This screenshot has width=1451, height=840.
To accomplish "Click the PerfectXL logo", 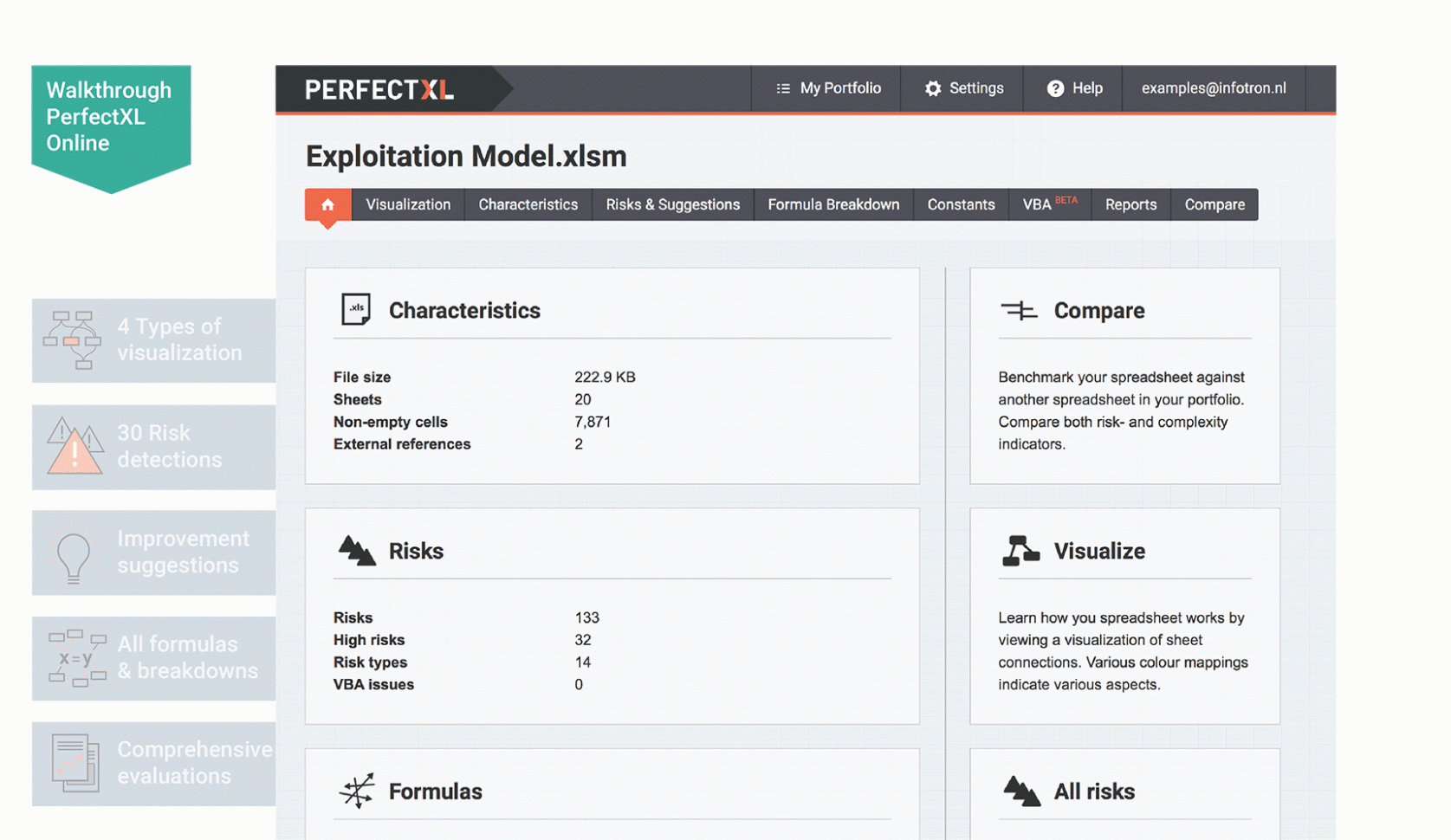I will (x=379, y=90).
